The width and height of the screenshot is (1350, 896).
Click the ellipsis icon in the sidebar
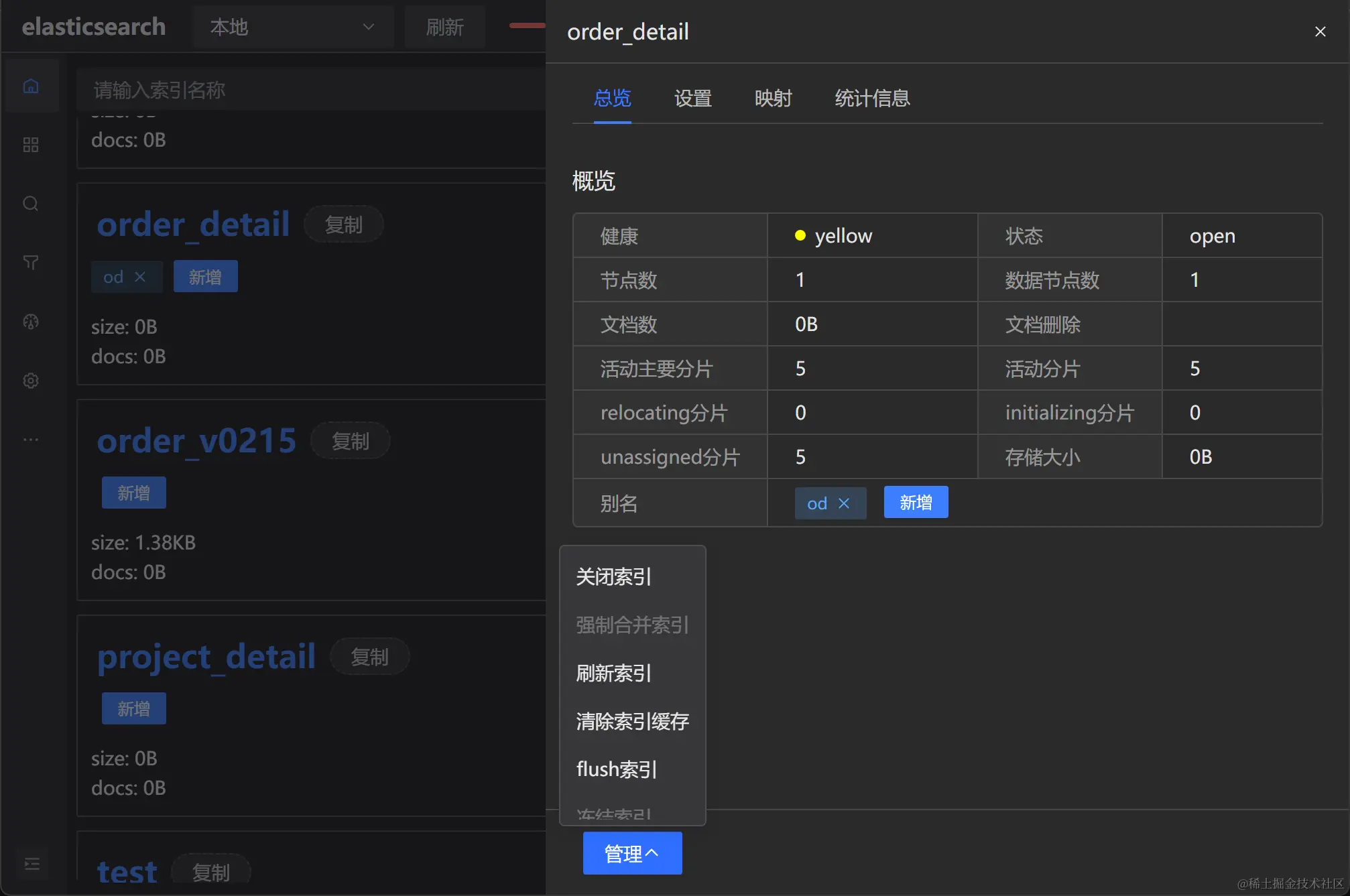[x=31, y=439]
